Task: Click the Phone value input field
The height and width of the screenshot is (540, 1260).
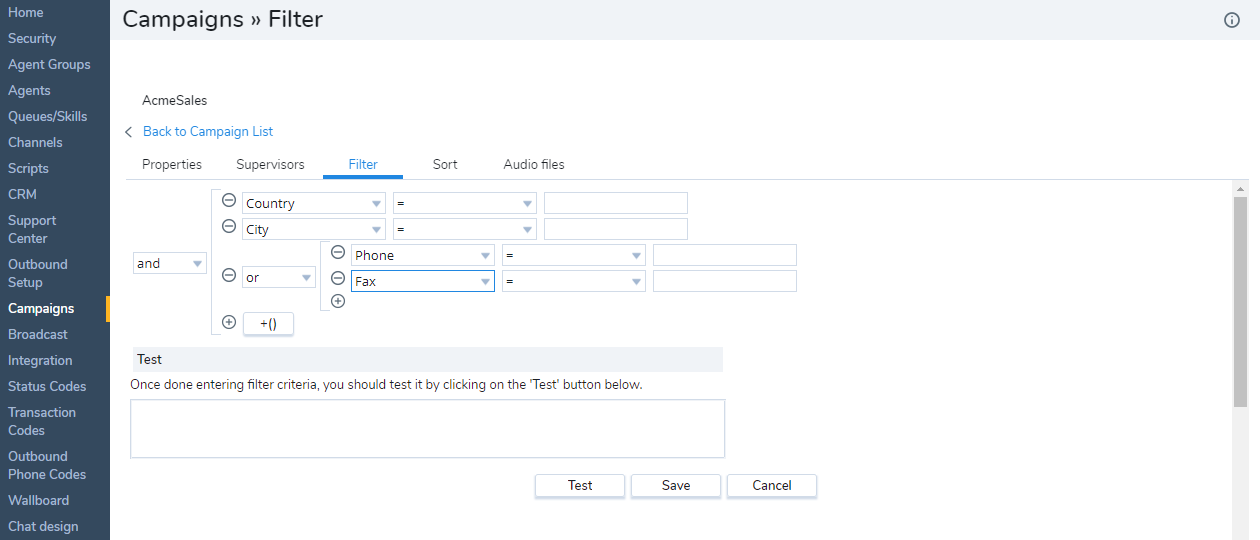Action: 725,255
